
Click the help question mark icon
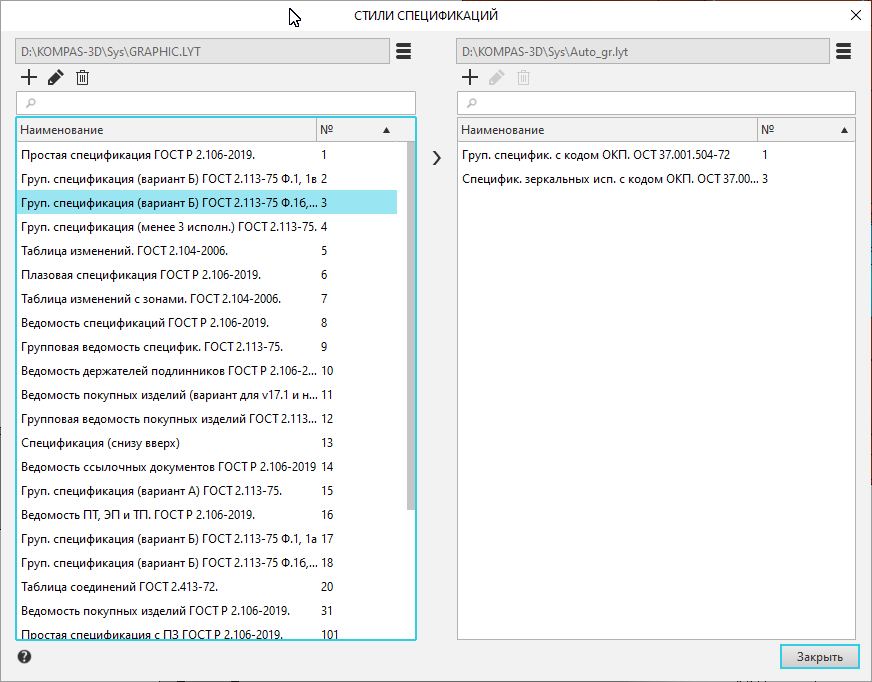(x=24, y=657)
